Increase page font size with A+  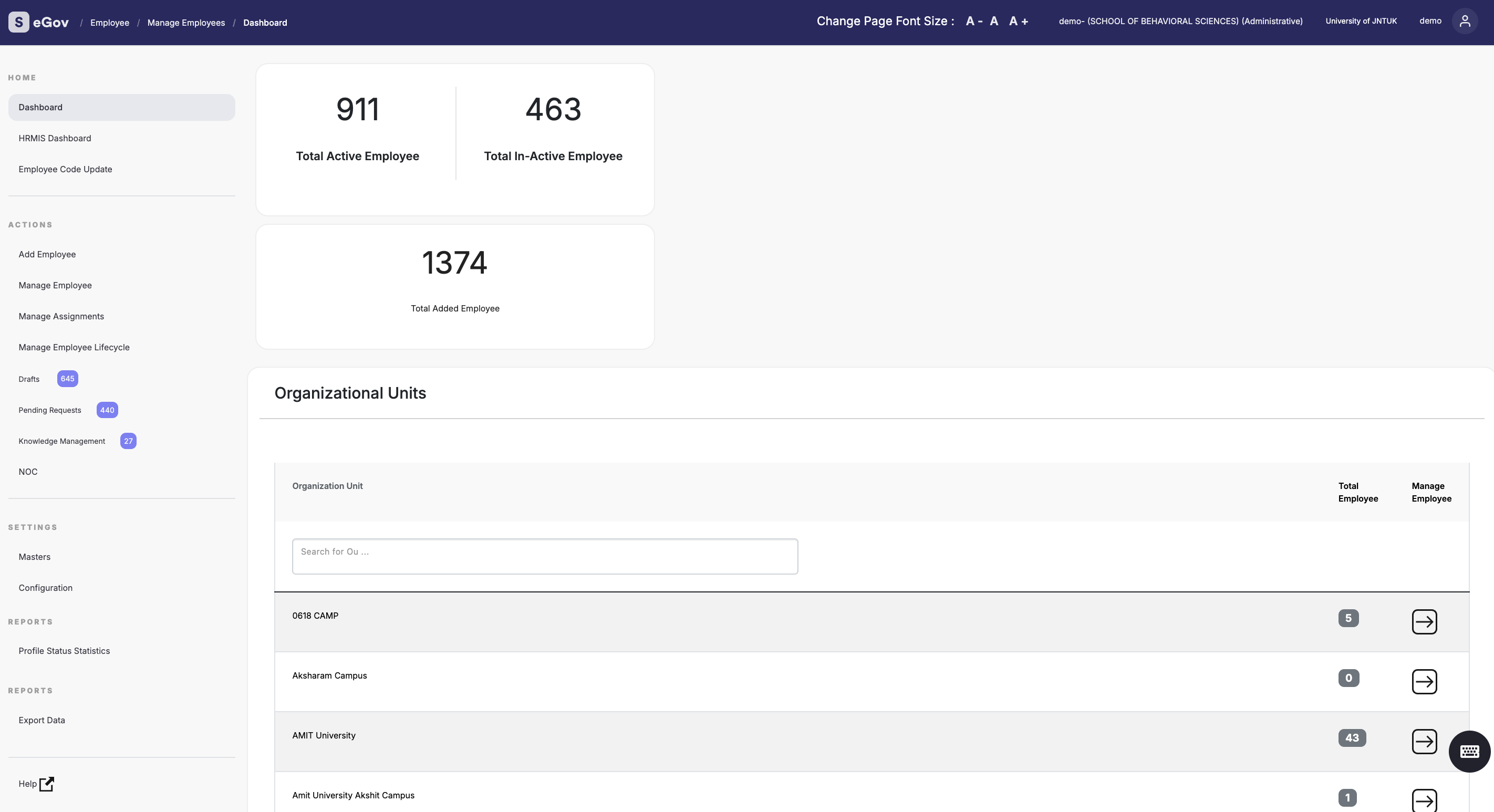tap(1019, 22)
